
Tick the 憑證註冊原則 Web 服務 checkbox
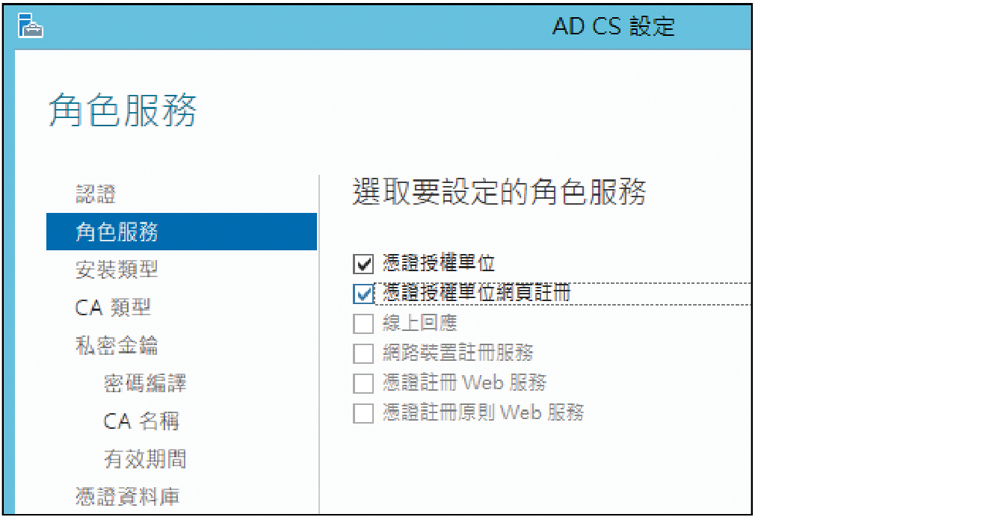pos(363,413)
